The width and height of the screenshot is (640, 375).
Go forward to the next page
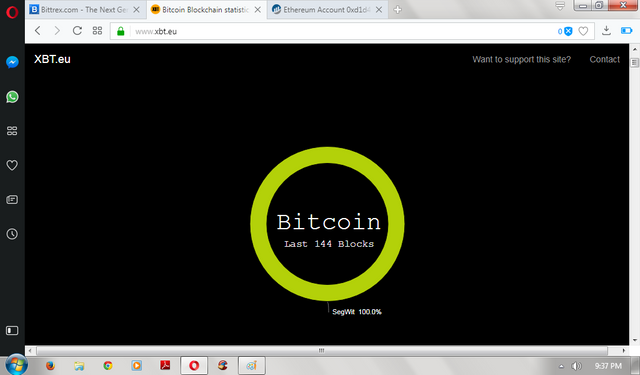pyautogui.click(x=57, y=31)
